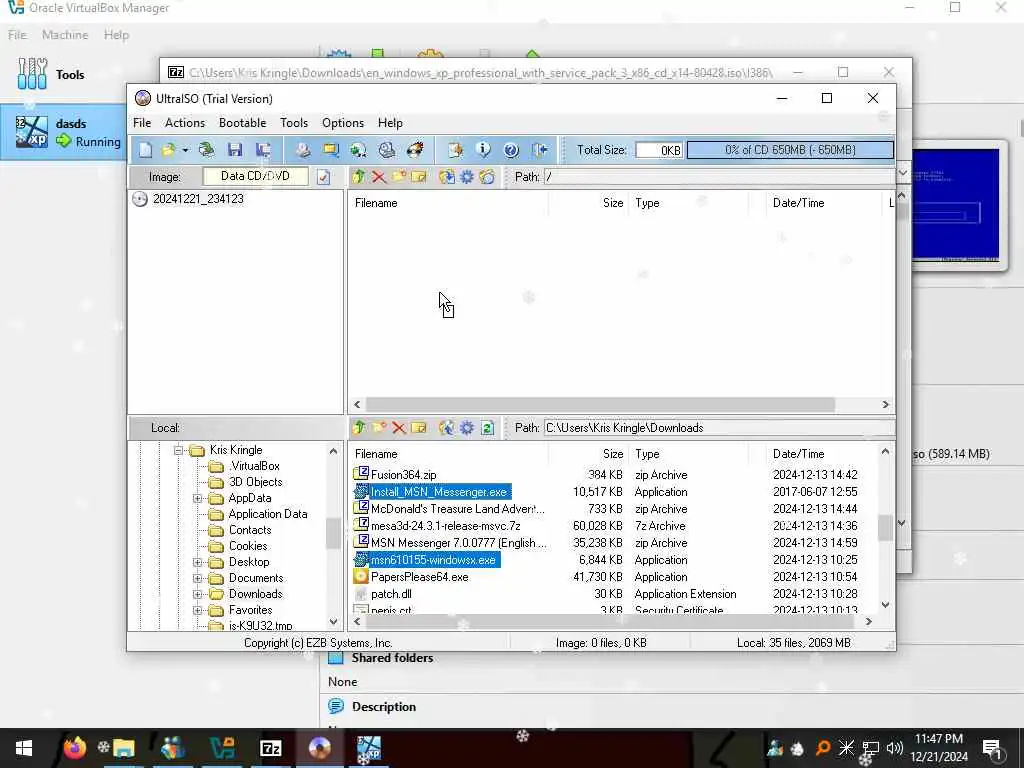Click the Burn CD/DVD Image icon
The image size is (1024, 768).
[x=415, y=150]
